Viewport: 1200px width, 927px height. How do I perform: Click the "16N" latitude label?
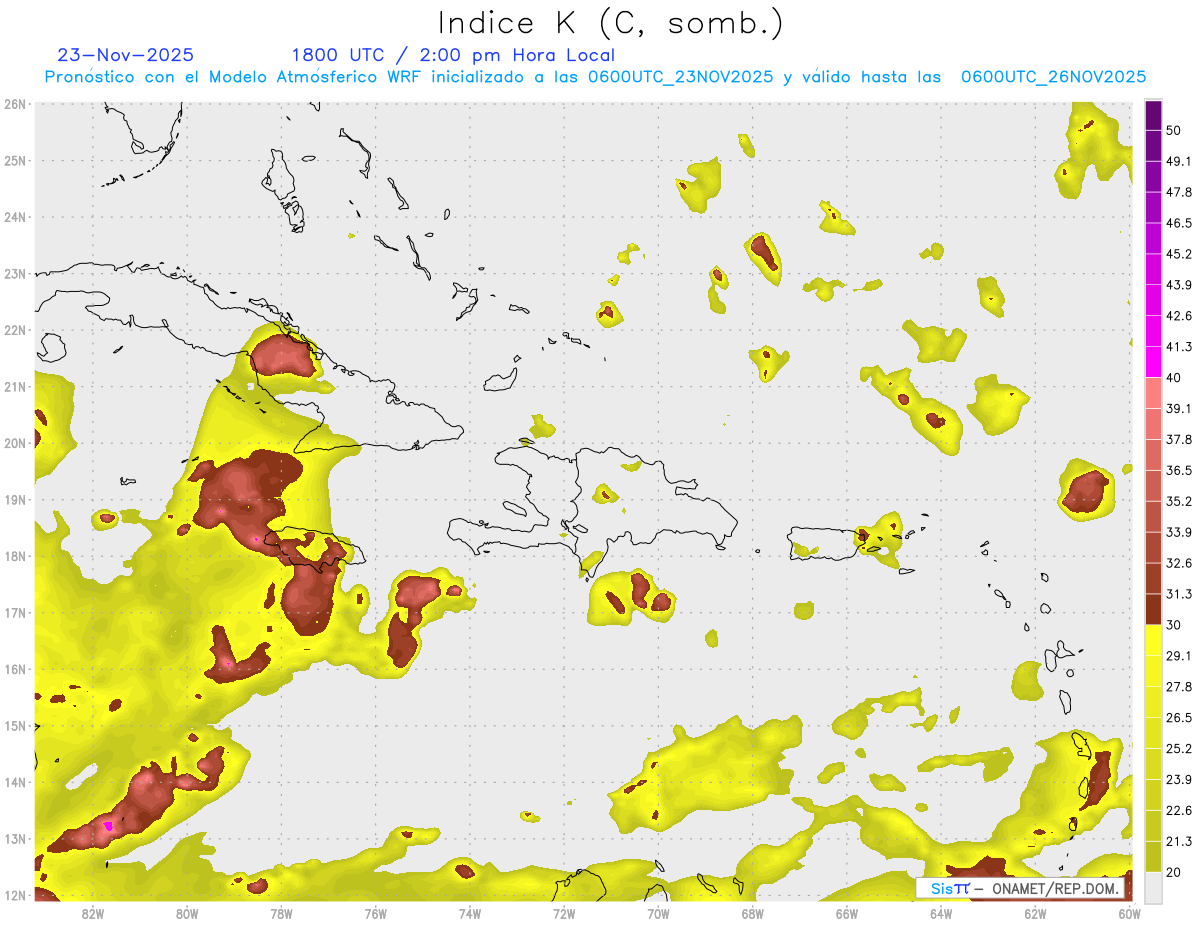pyautogui.click(x=15, y=669)
